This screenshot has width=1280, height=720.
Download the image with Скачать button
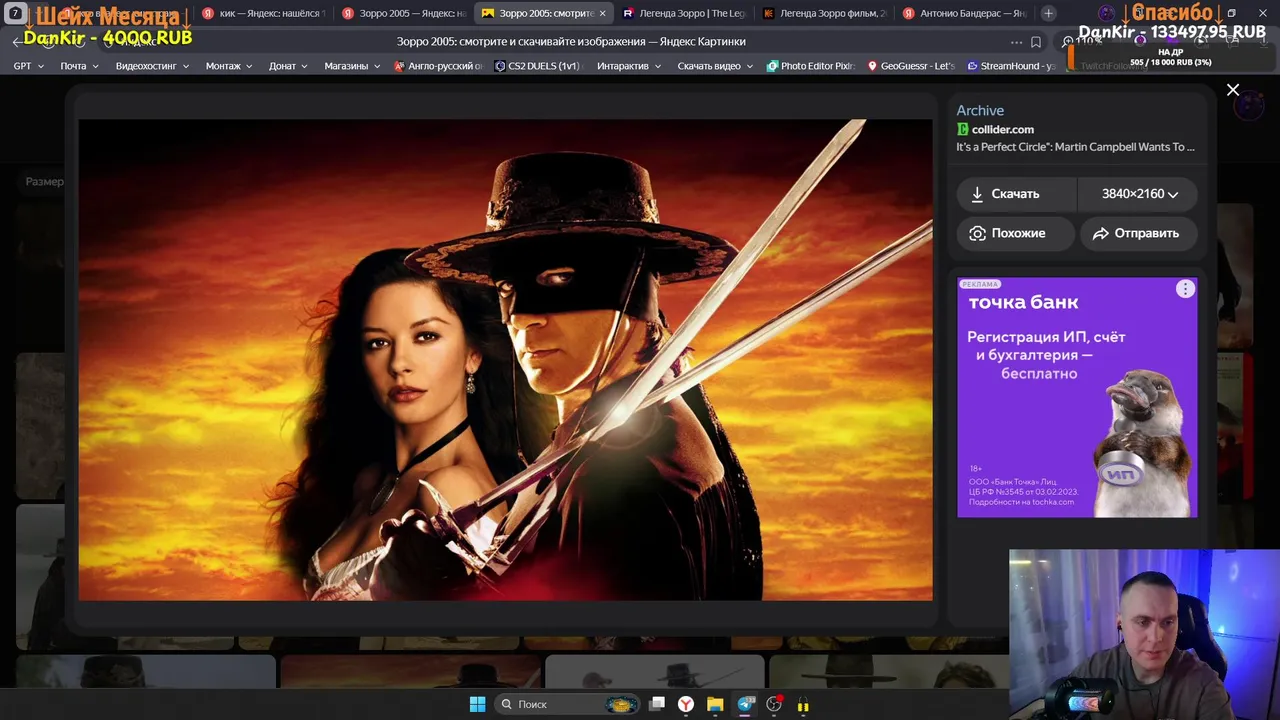click(1016, 194)
